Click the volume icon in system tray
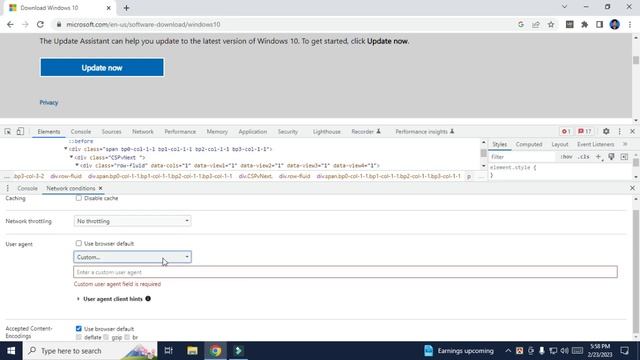The width and height of the screenshot is (640, 360). click(564, 351)
